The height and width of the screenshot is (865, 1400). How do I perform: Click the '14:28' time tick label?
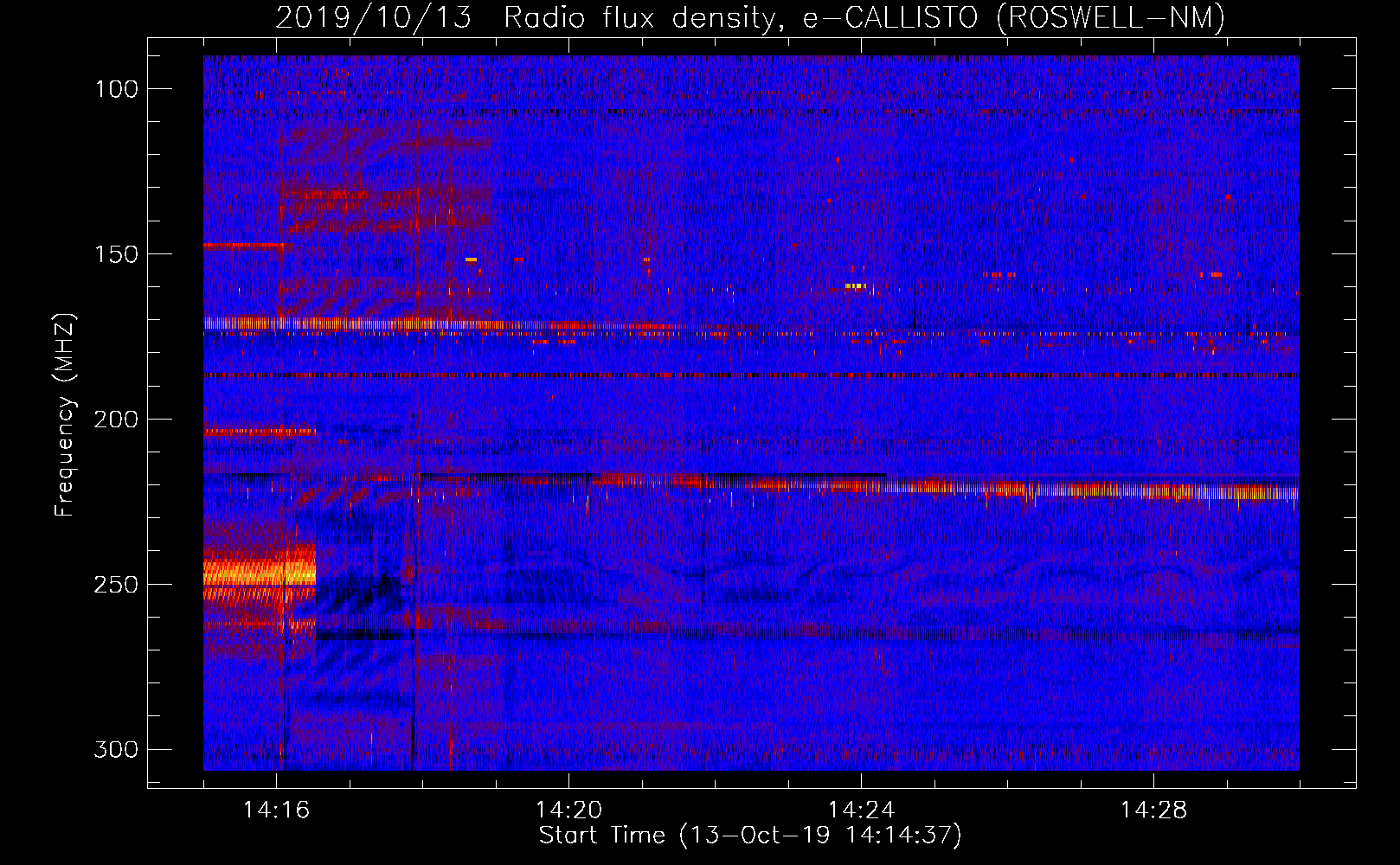[x=1153, y=810]
